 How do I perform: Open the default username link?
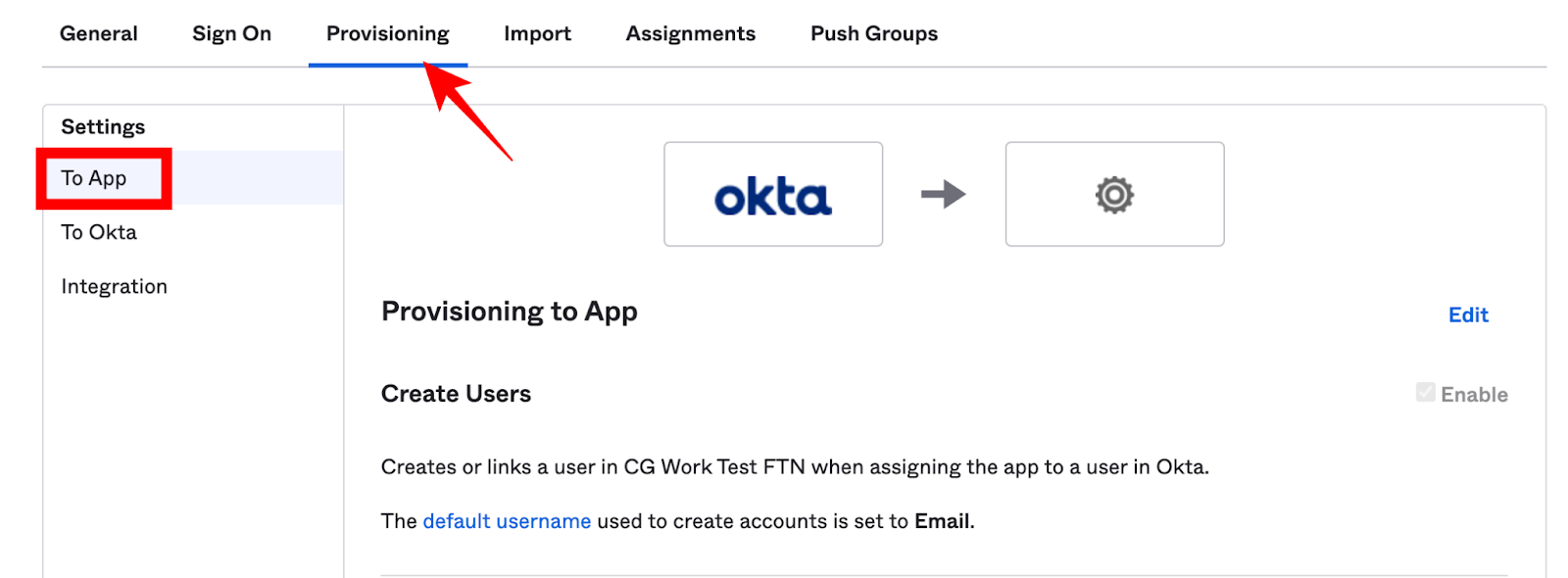[x=507, y=521]
